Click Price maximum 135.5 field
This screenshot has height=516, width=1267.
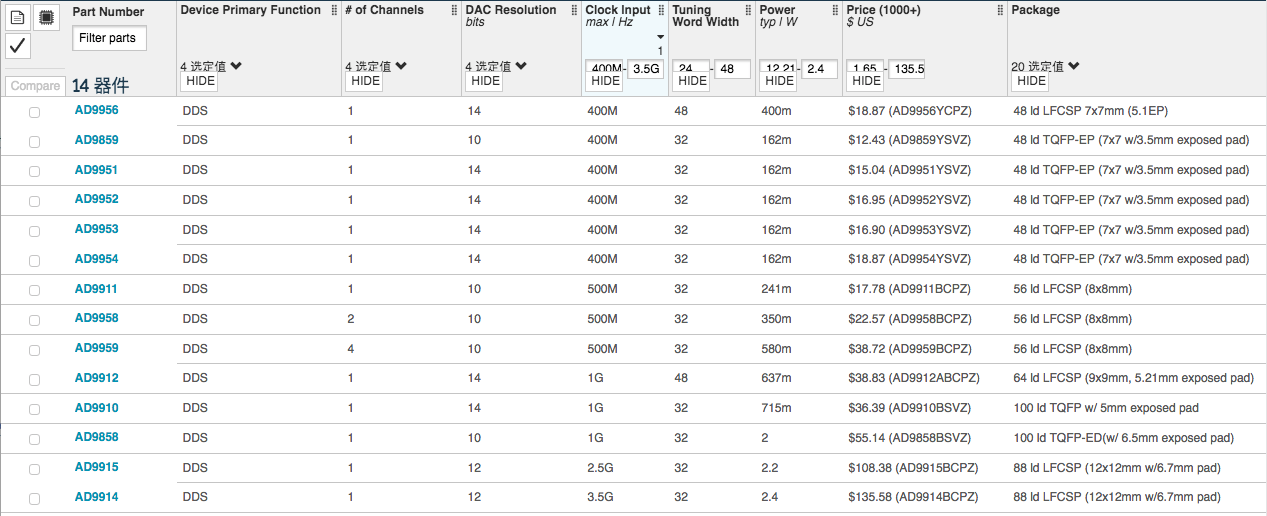pos(906,69)
